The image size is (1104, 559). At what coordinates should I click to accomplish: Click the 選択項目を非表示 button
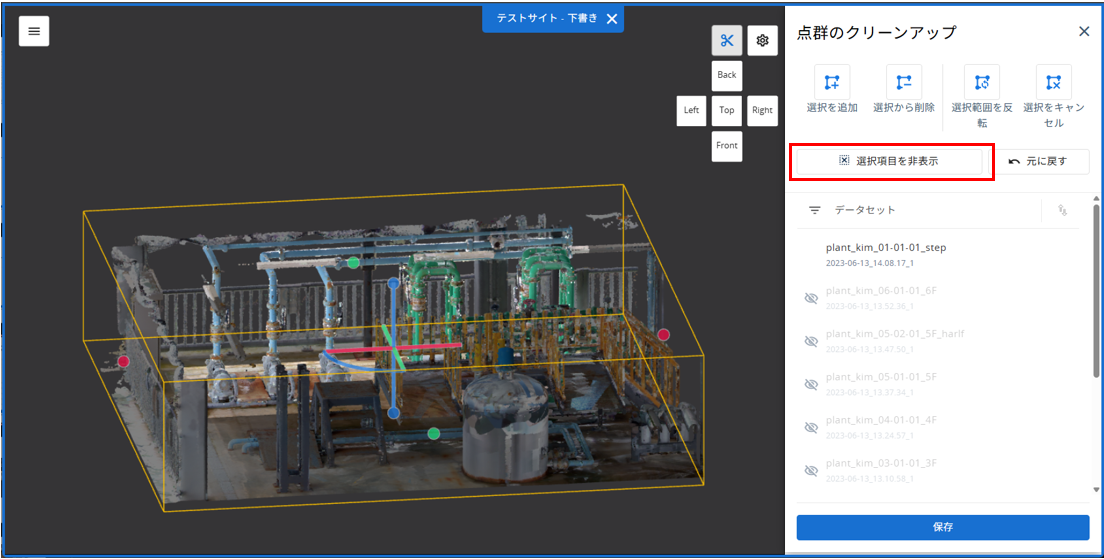click(889, 161)
